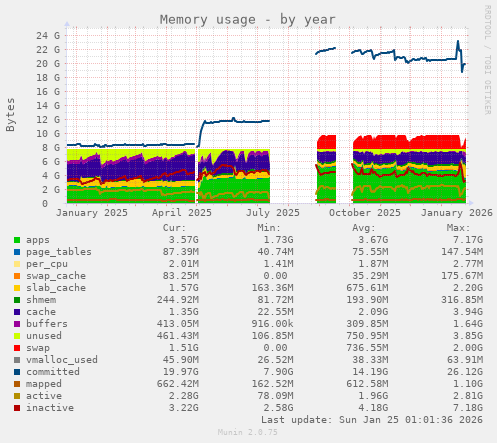Click the buffers magenta legend swatch

(17, 324)
